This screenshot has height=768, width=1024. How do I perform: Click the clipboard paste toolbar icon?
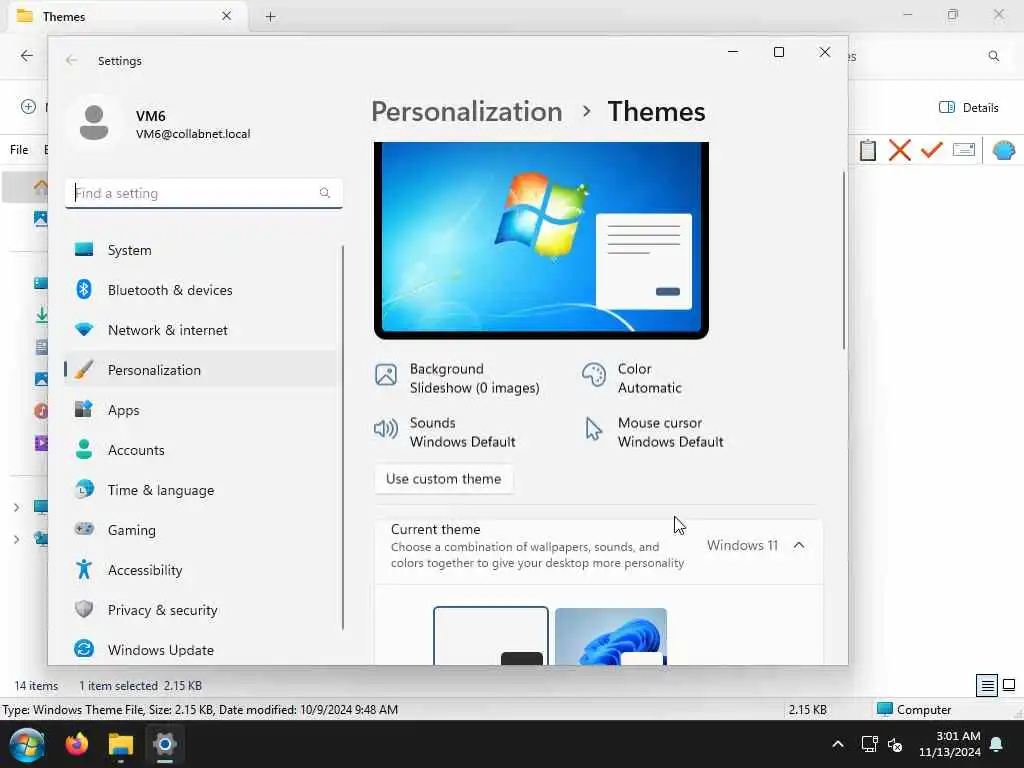click(x=868, y=150)
